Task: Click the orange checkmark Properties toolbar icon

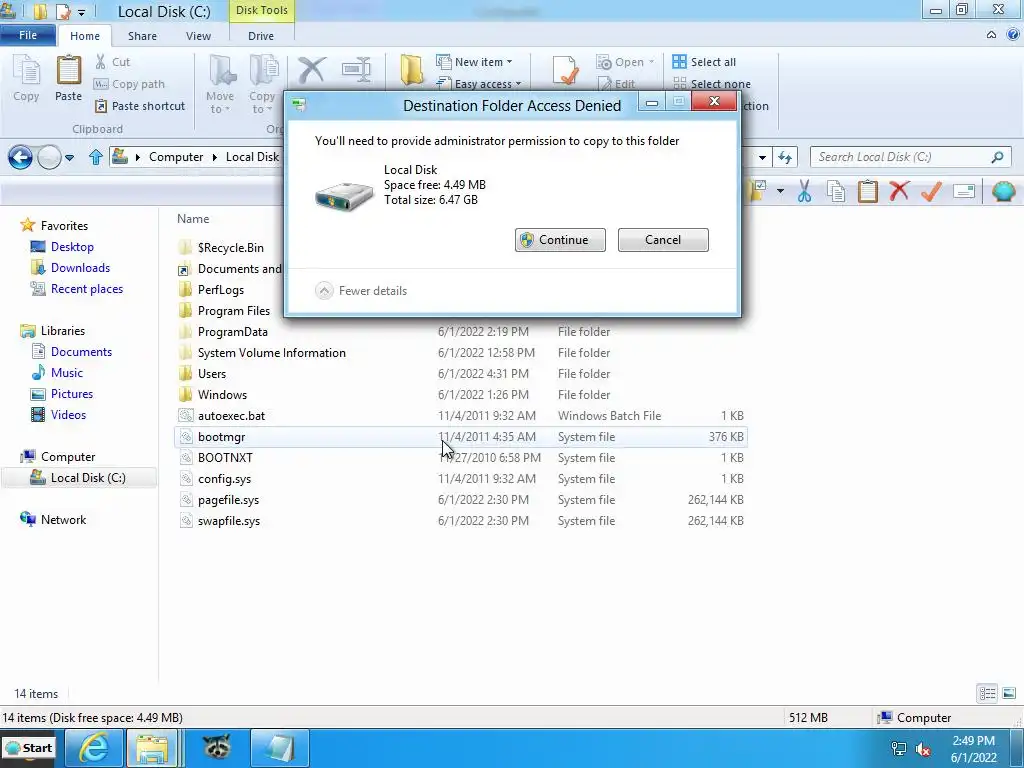Action: [931, 191]
